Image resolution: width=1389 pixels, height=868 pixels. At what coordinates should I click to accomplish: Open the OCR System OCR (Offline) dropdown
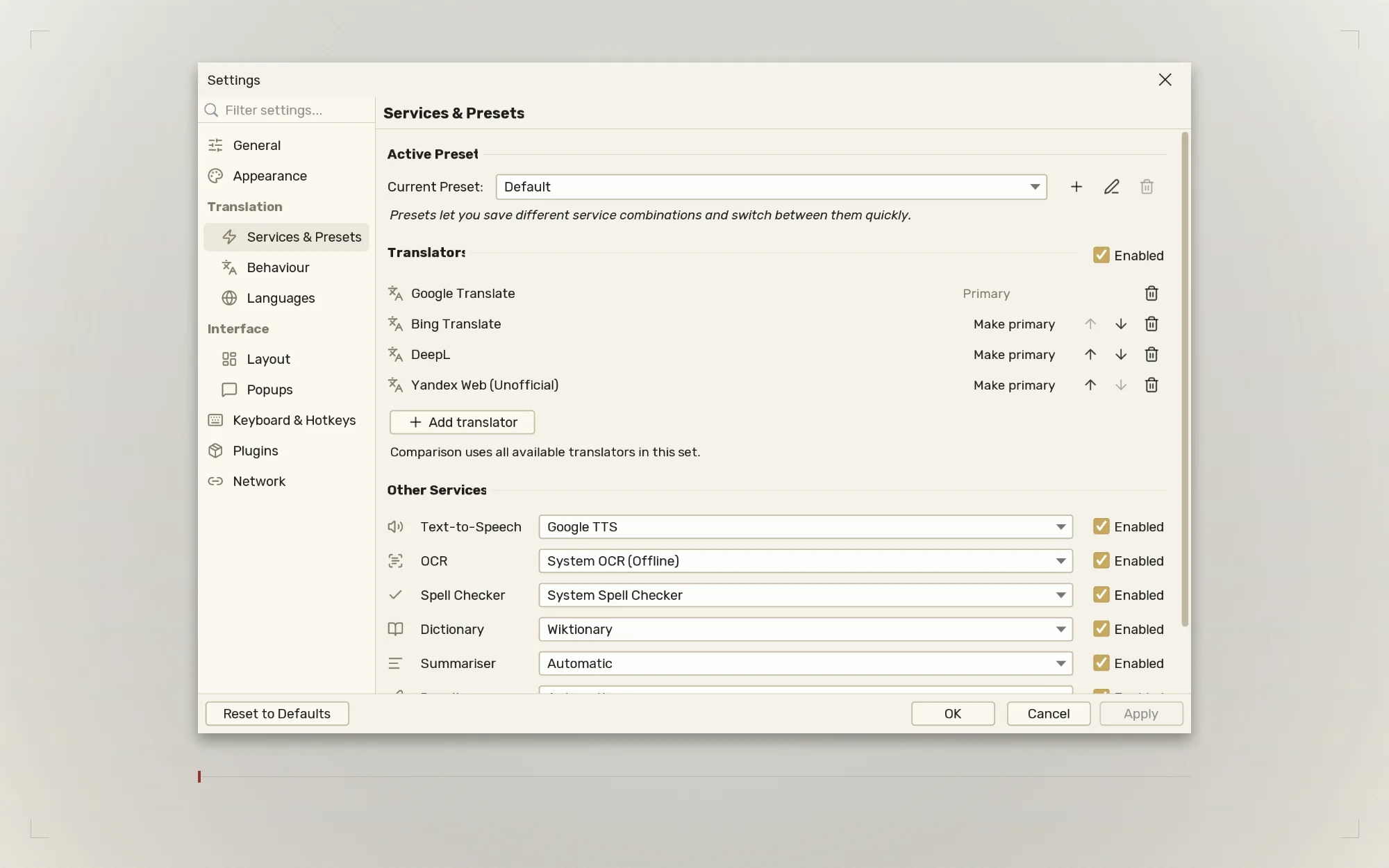(x=806, y=561)
